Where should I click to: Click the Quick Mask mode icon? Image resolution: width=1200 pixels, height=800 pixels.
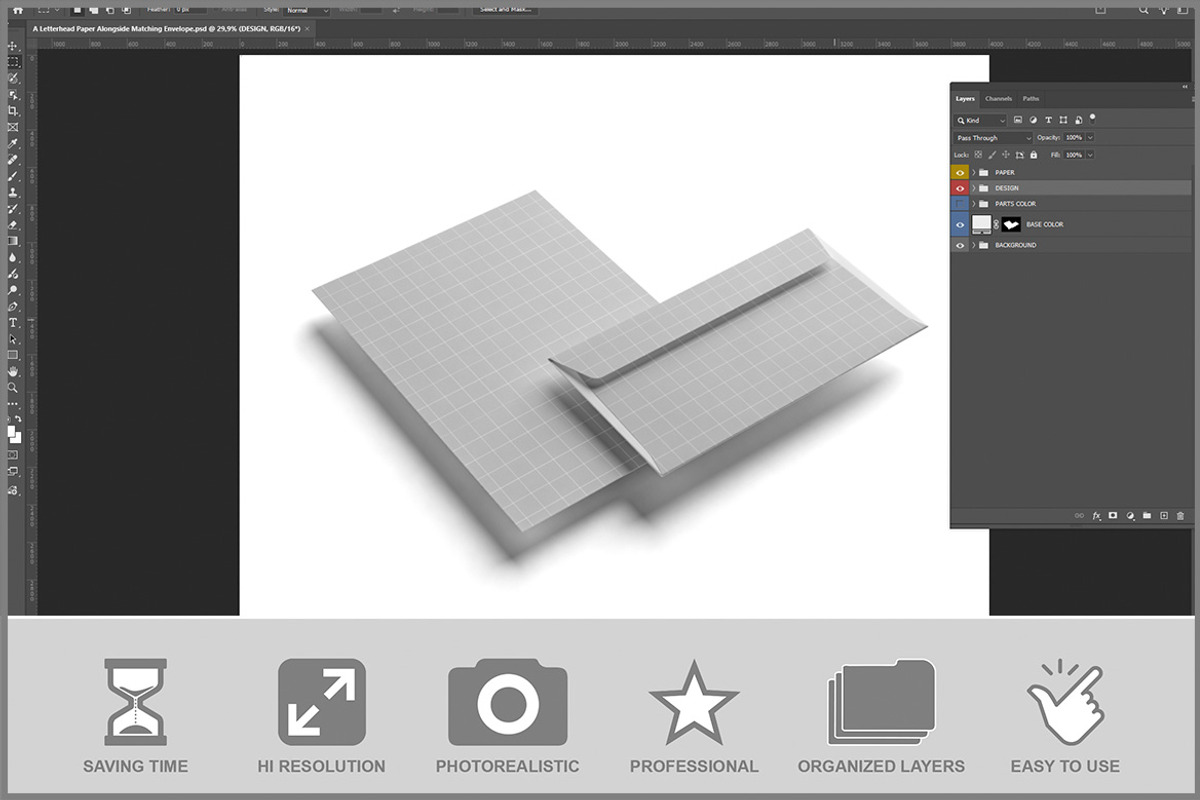14,456
